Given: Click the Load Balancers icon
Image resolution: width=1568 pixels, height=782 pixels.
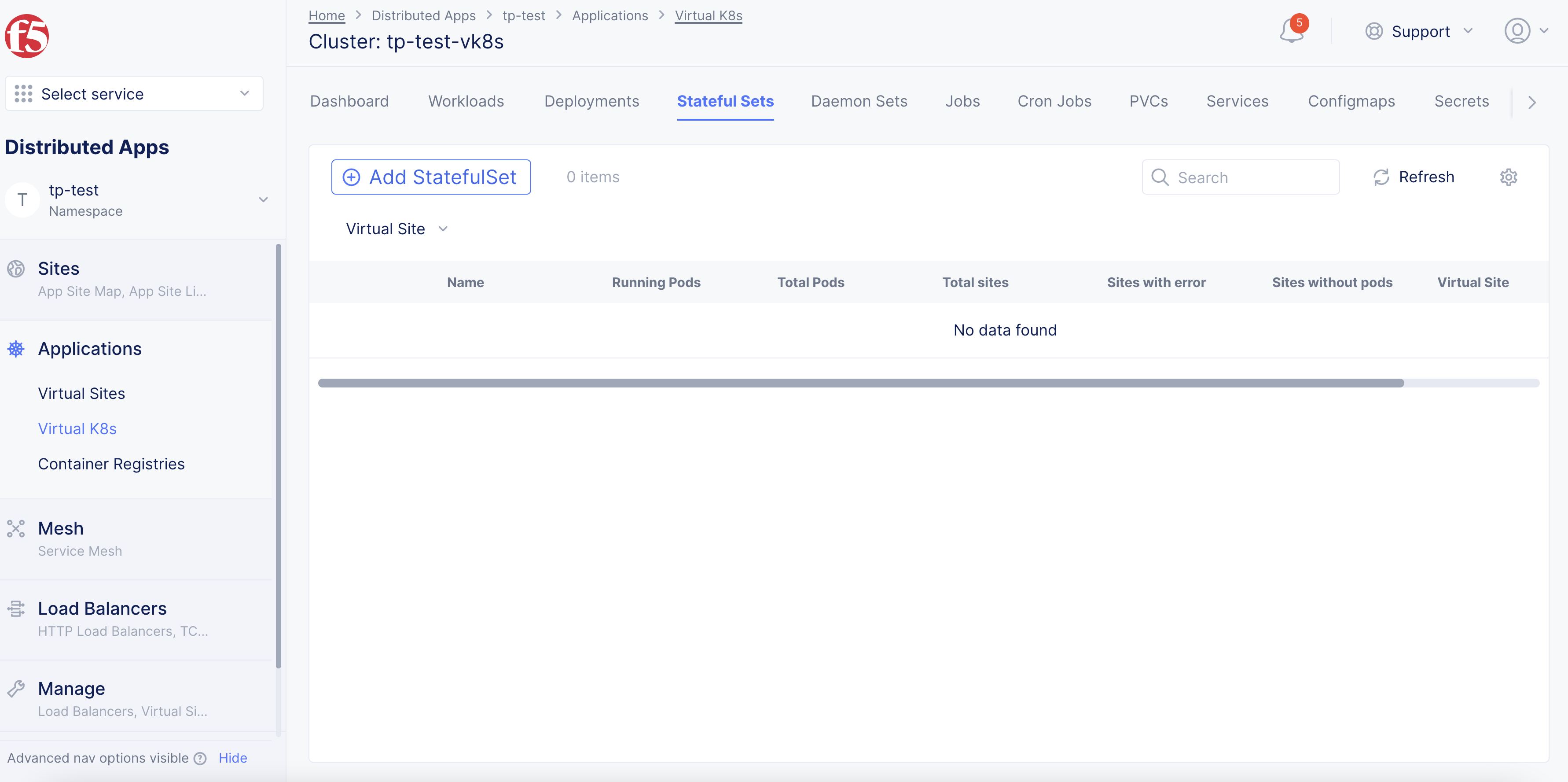Looking at the screenshot, I should [x=16, y=609].
